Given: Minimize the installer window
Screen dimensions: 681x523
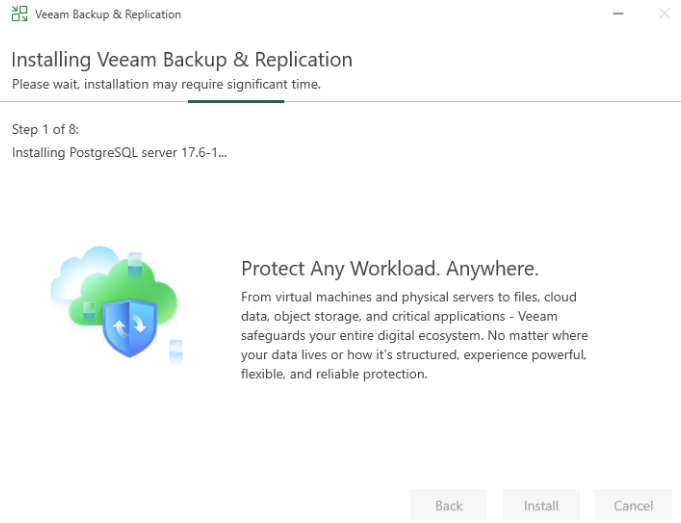Looking at the screenshot, I should 617,14.
